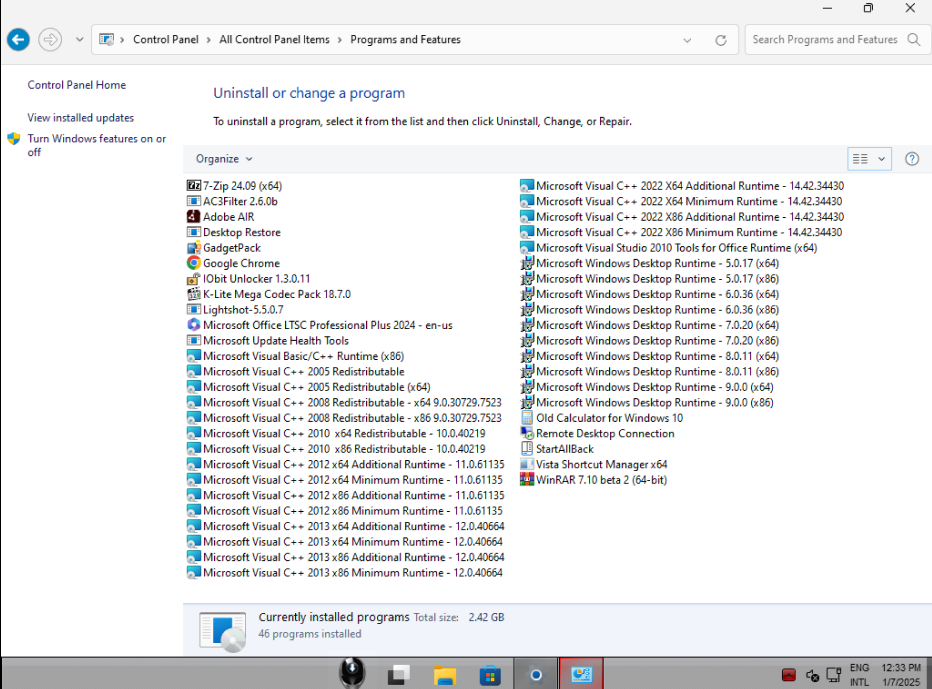Select Windows Desktop Runtime 9.0.0 (x64)
The width and height of the screenshot is (932, 689).
647,386
